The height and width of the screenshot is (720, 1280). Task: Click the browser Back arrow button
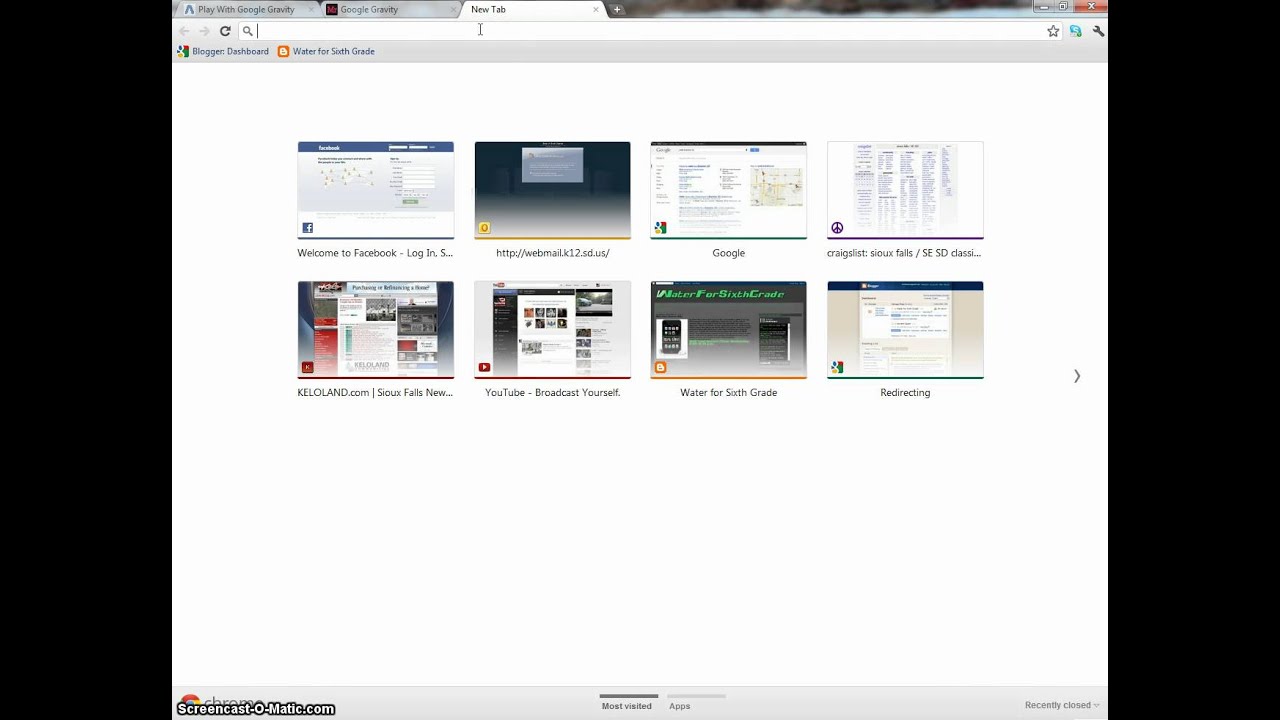[x=184, y=31]
